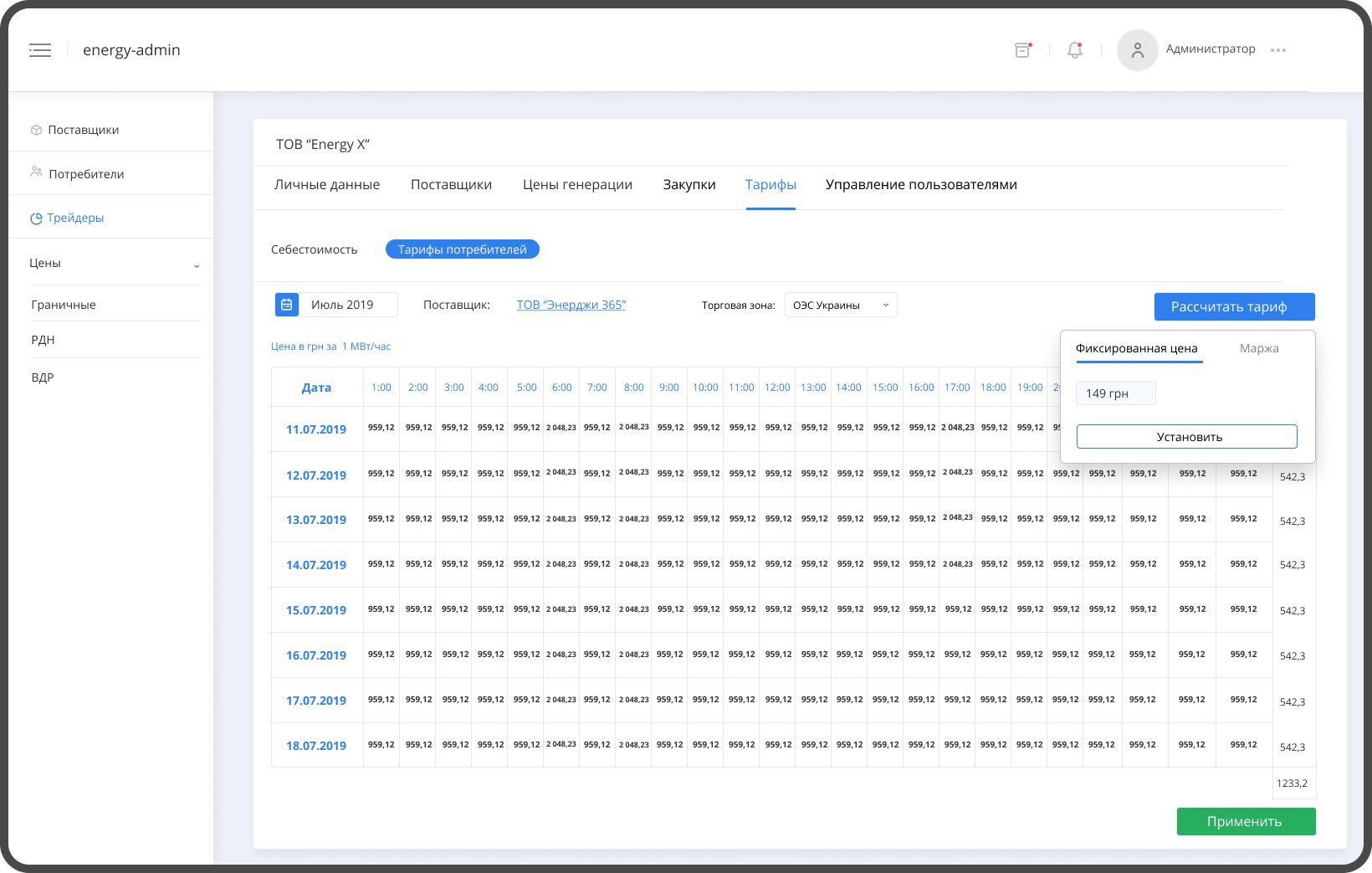Viewport: 1372px width, 873px height.
Task: Switch to the Закупки tab
Action: tap(689, 185)
